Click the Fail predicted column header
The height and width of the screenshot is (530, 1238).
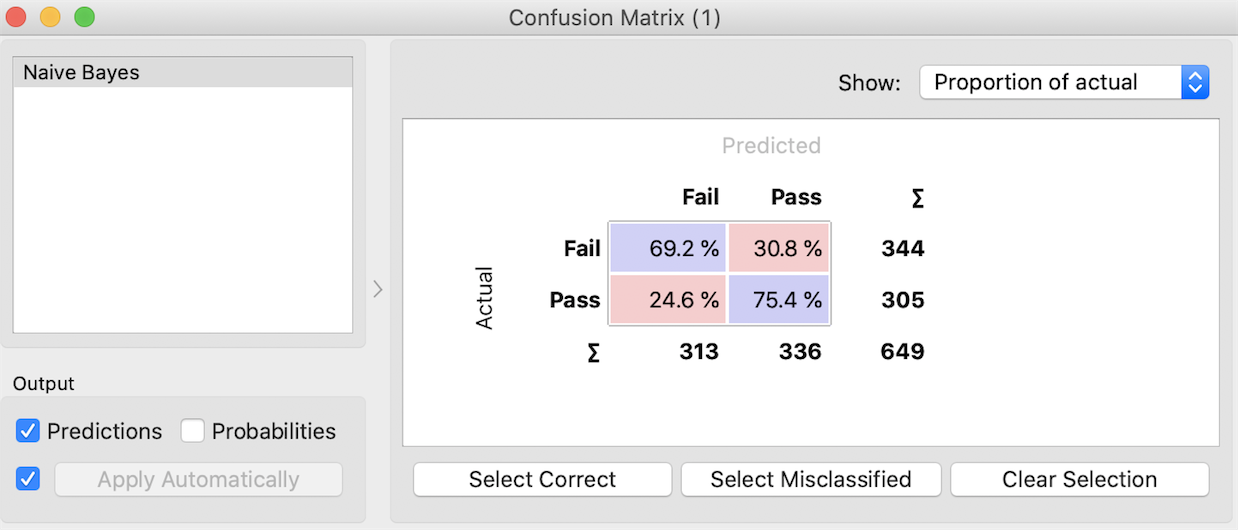coord(700,197)
